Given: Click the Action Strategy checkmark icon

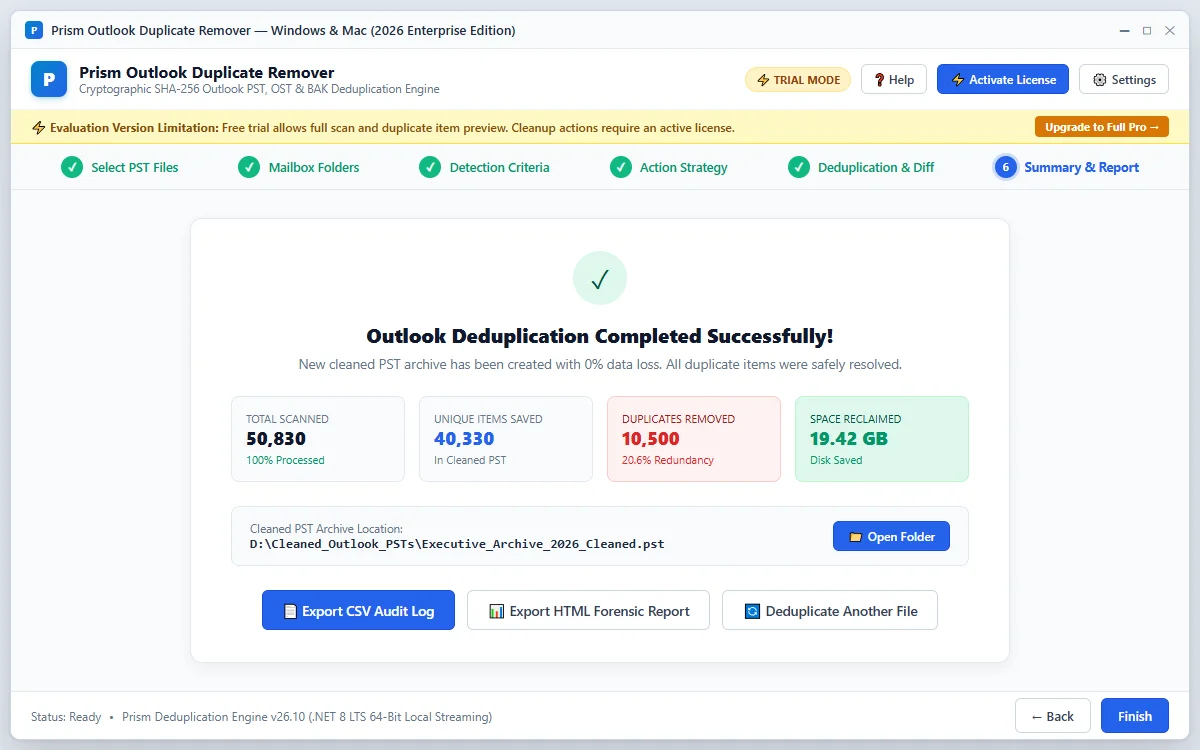Looking at the screenshot, I should pyautogui.click(x=621, y=167).
